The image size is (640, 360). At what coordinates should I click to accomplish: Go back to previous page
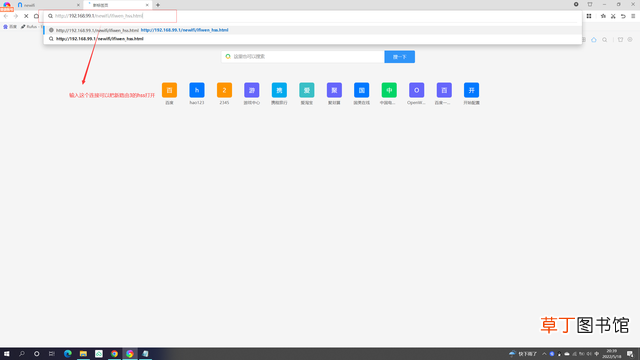(x=6, y=16)
